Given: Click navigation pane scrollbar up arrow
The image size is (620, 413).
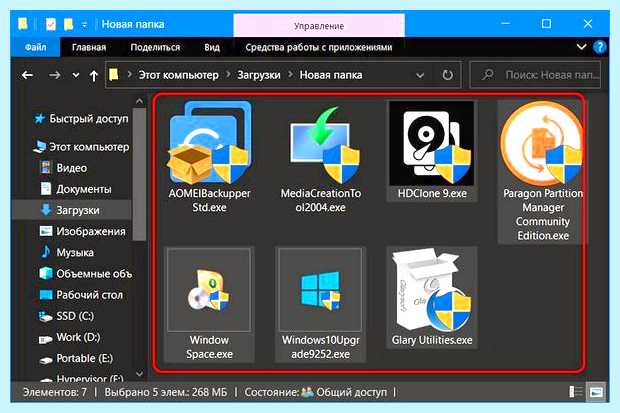Looking at the screenshot, I should pyautogui.click(x=139, y=101).
